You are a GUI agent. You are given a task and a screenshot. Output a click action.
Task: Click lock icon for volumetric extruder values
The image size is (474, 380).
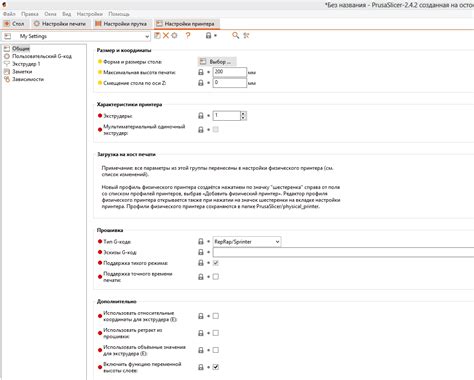pyautogui.click(x=201, y=350)
